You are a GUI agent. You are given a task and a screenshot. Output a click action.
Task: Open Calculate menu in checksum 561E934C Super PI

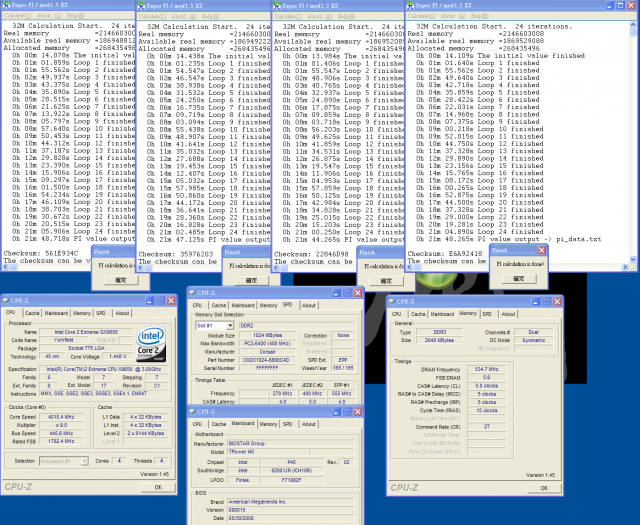point(18,16)
